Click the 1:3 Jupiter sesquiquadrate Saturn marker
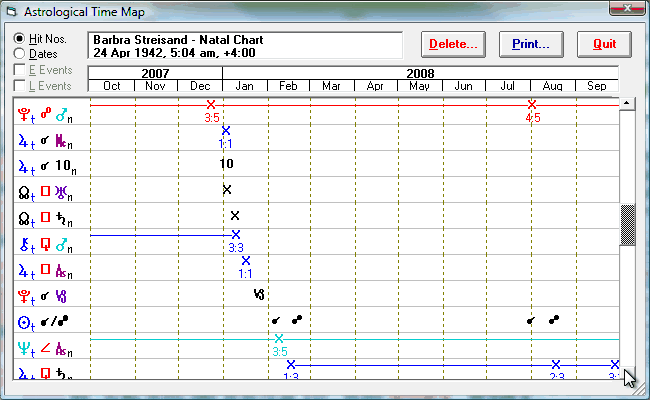The height and width of the screenshot is (400, 650). (291, 365)
